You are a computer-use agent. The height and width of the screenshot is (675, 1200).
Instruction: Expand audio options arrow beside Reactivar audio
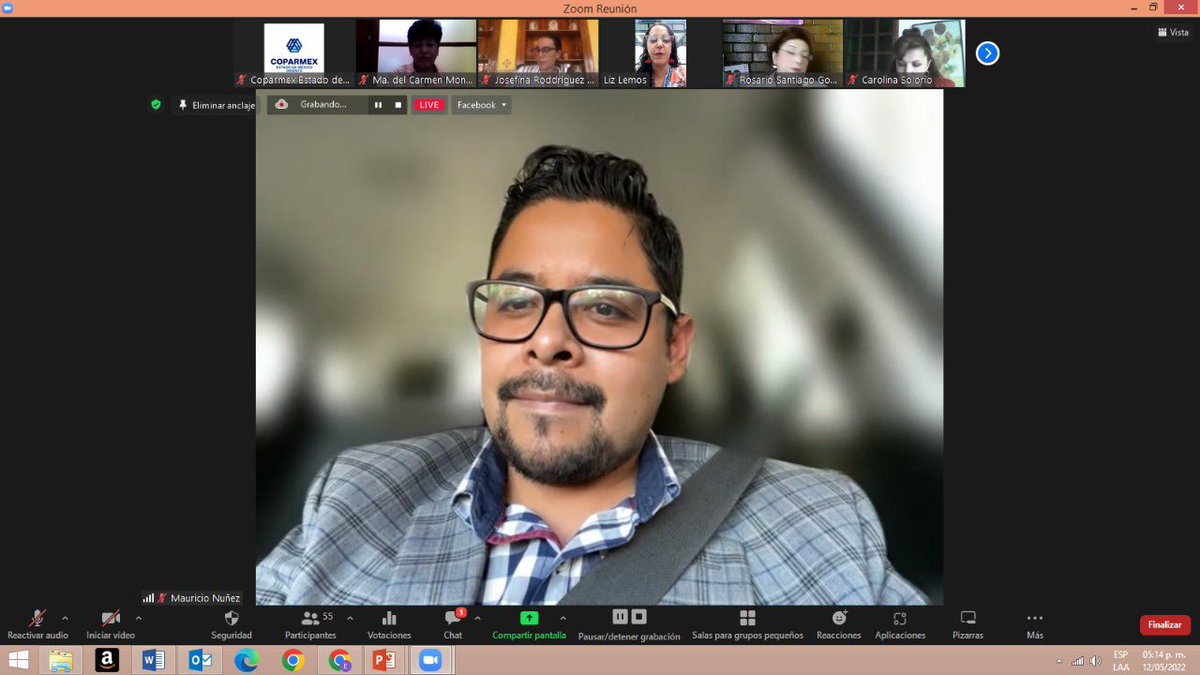[x=65, y=618]
